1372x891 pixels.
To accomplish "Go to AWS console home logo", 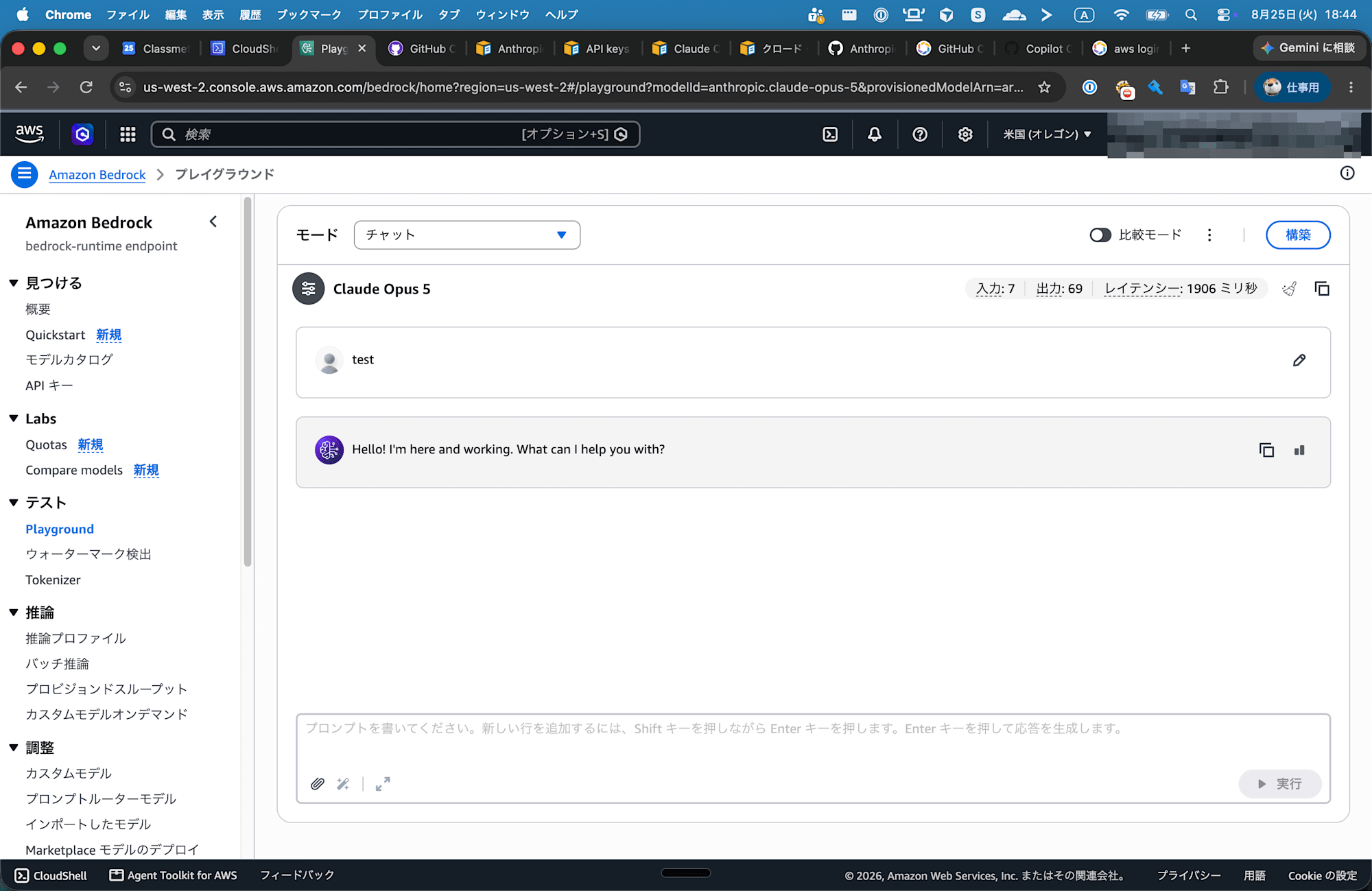I will (29, 134).
